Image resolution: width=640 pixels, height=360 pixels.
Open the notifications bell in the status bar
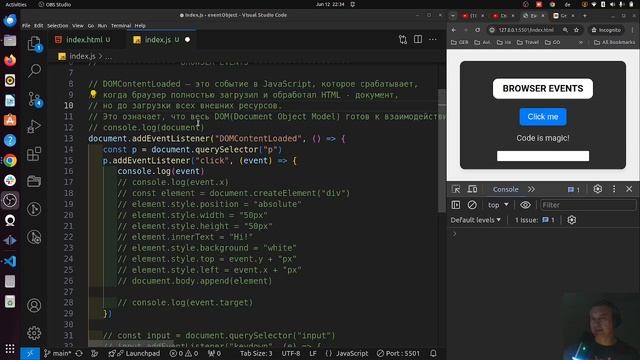click(433, 353)
